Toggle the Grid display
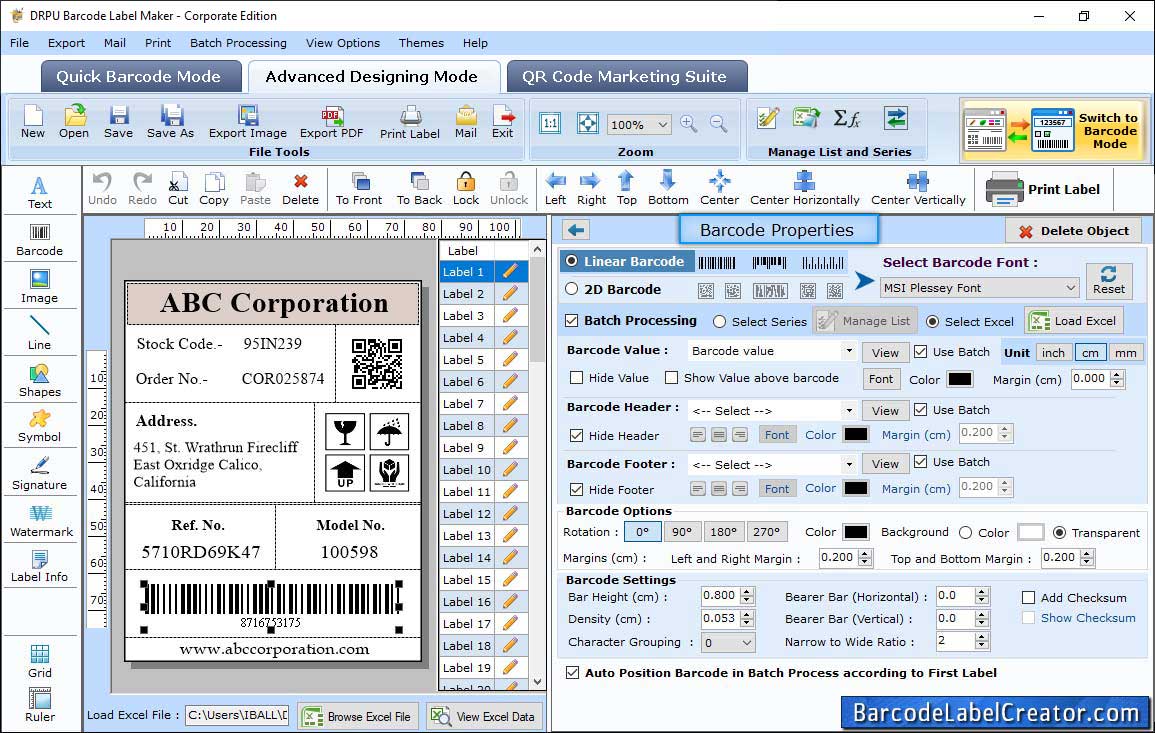Viewport: 1155px width, 733px height. (40, 662)
